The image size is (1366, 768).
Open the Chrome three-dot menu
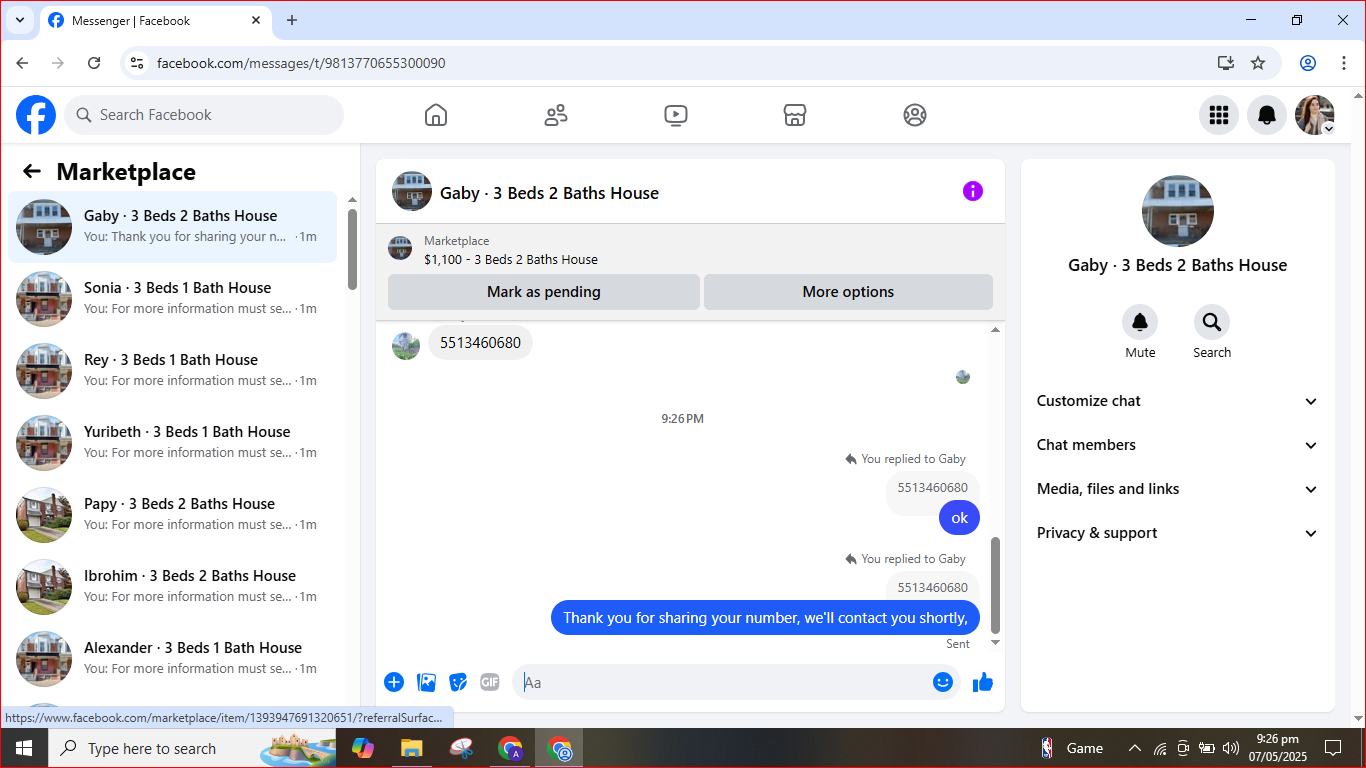[1344, 63]
